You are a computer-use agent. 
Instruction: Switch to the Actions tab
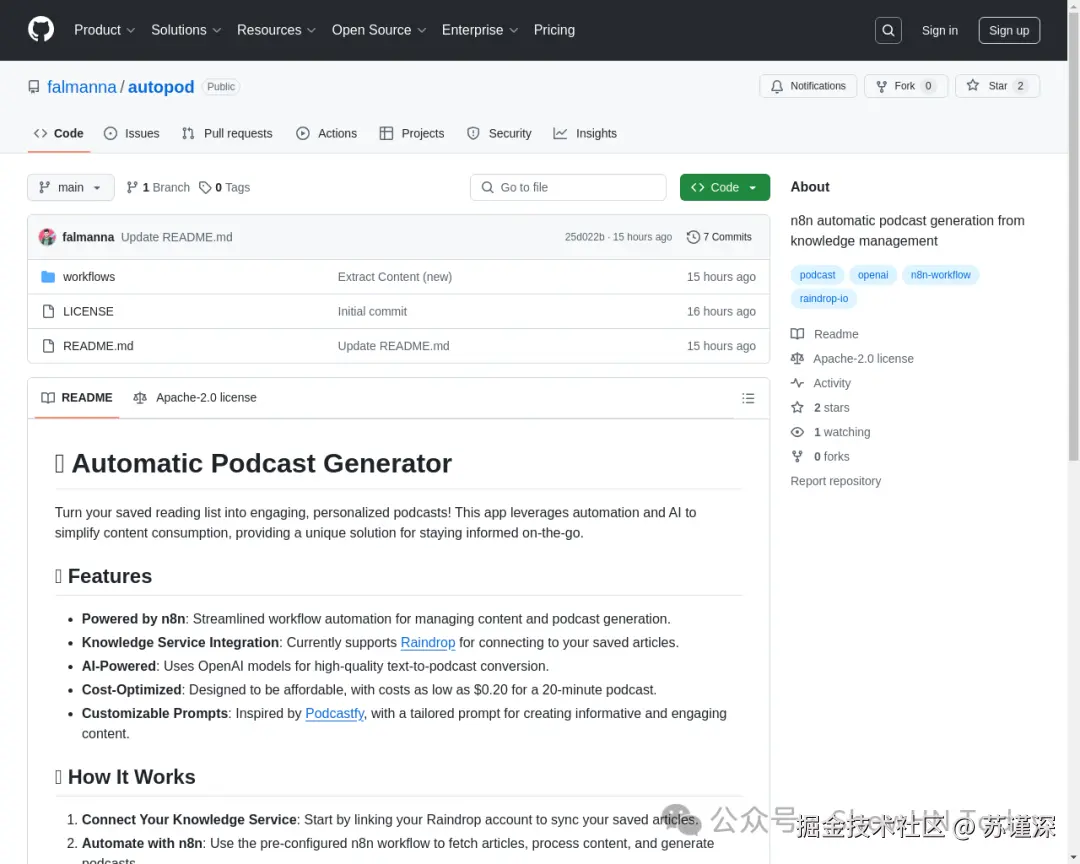click(x=326, y=134)
